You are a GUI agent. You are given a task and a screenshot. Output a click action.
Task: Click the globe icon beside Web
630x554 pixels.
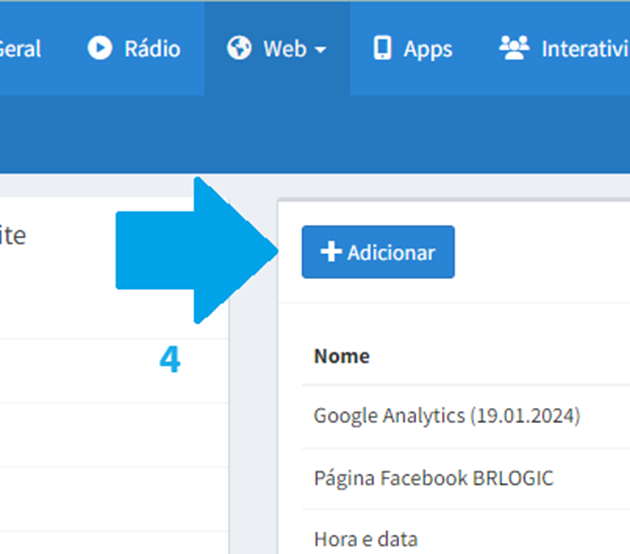[239, 48]
